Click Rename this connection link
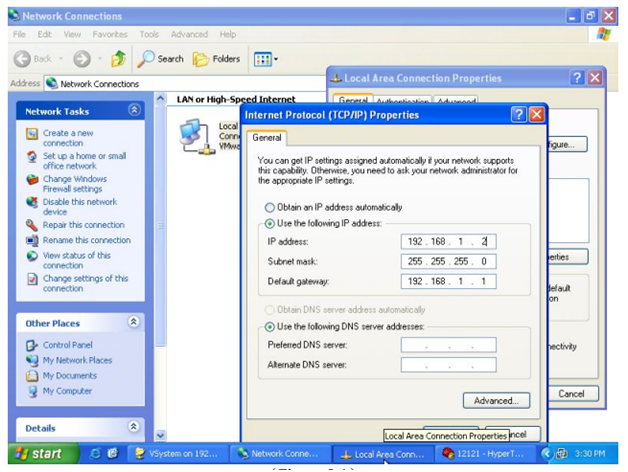This screenshot has height=472, width=628. (x=87, y=240)
